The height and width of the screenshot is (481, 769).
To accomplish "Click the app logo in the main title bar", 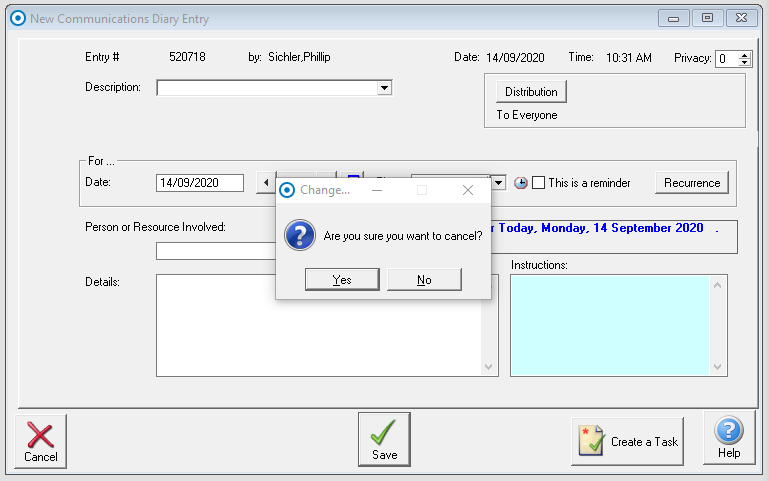I will pos(17,18).
